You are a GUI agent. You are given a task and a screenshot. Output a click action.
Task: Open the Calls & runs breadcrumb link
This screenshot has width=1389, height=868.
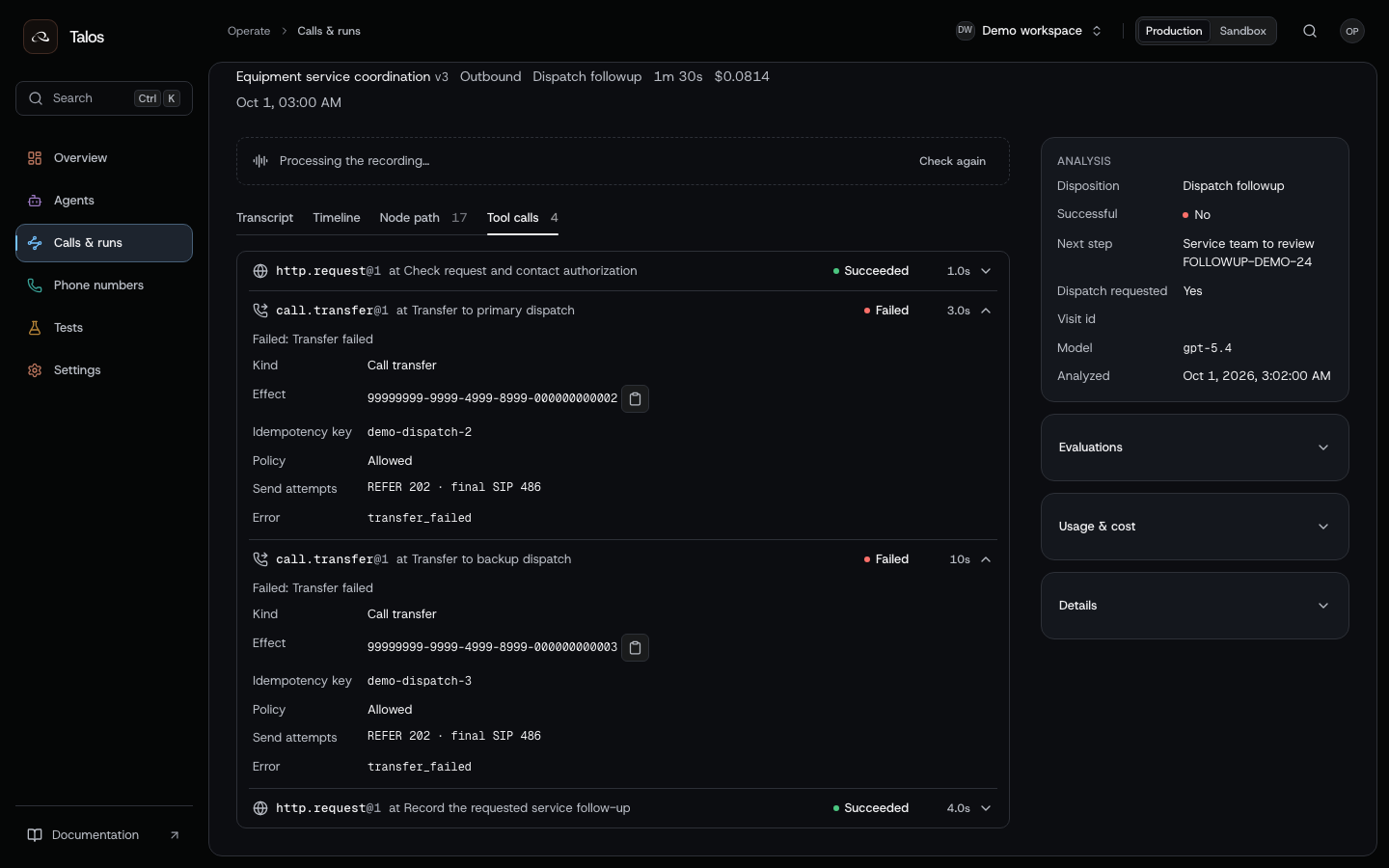tap(329, 31)
